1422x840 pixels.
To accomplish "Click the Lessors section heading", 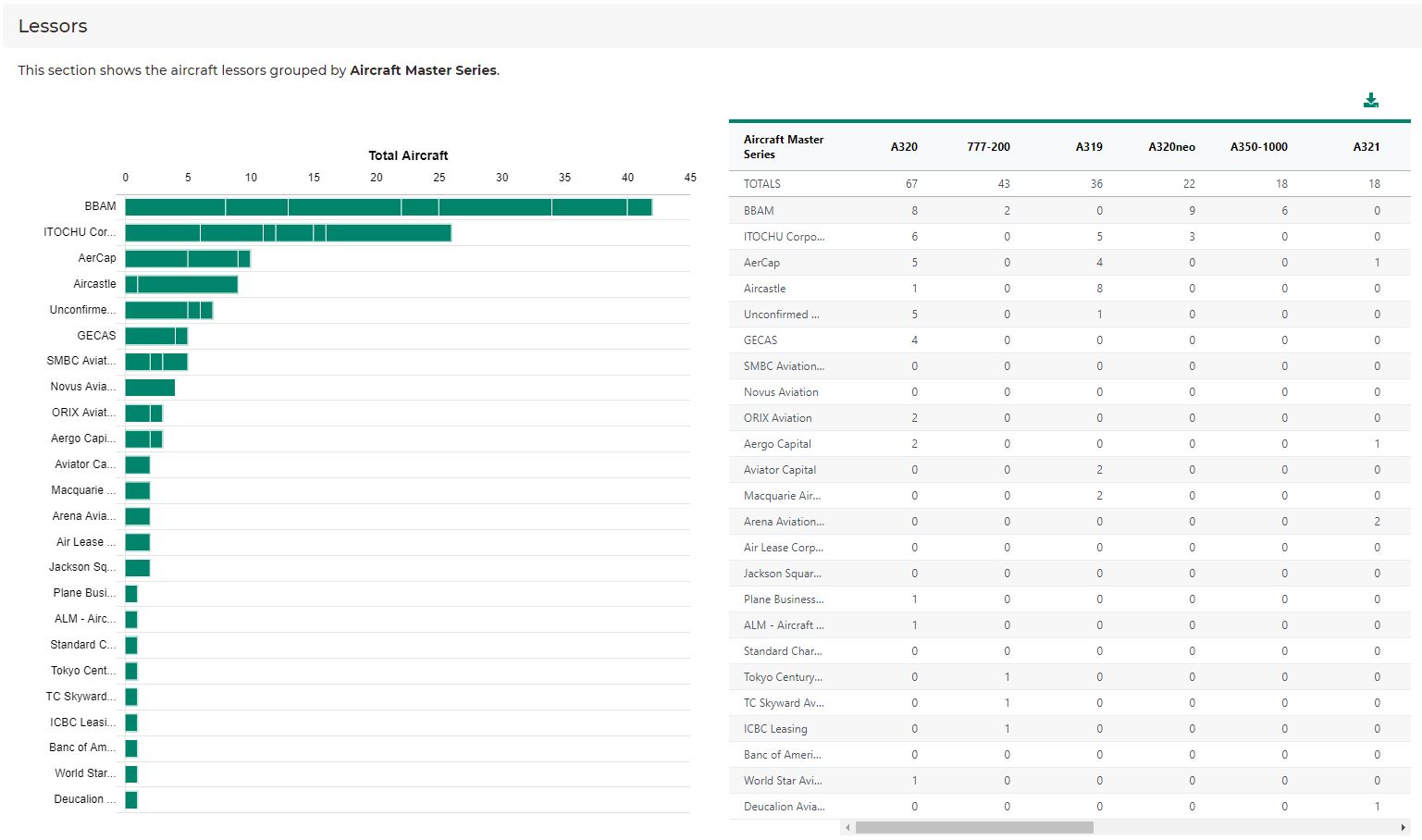I will tap(53, 26).
